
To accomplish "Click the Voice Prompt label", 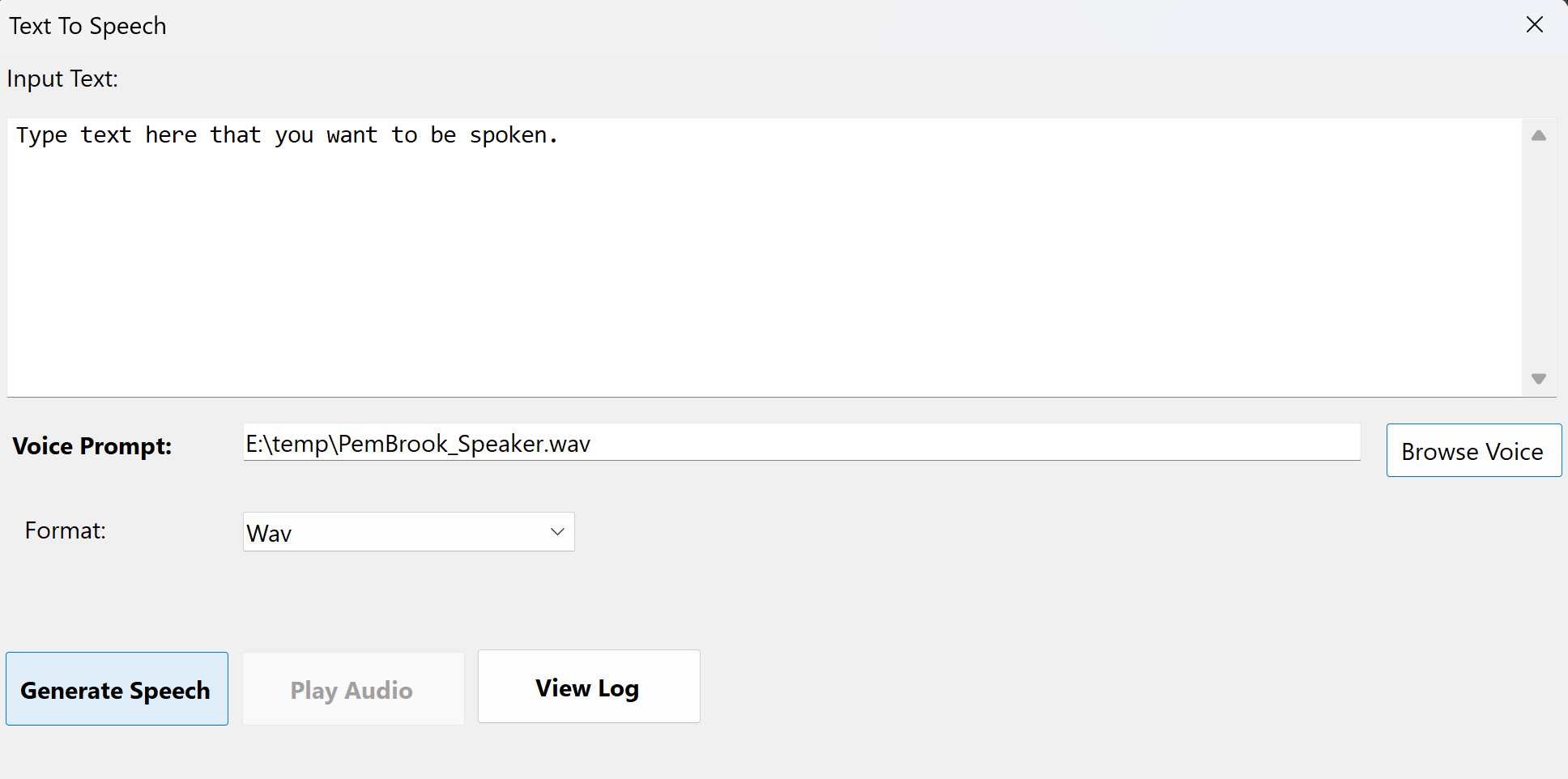I will point(92,445).
